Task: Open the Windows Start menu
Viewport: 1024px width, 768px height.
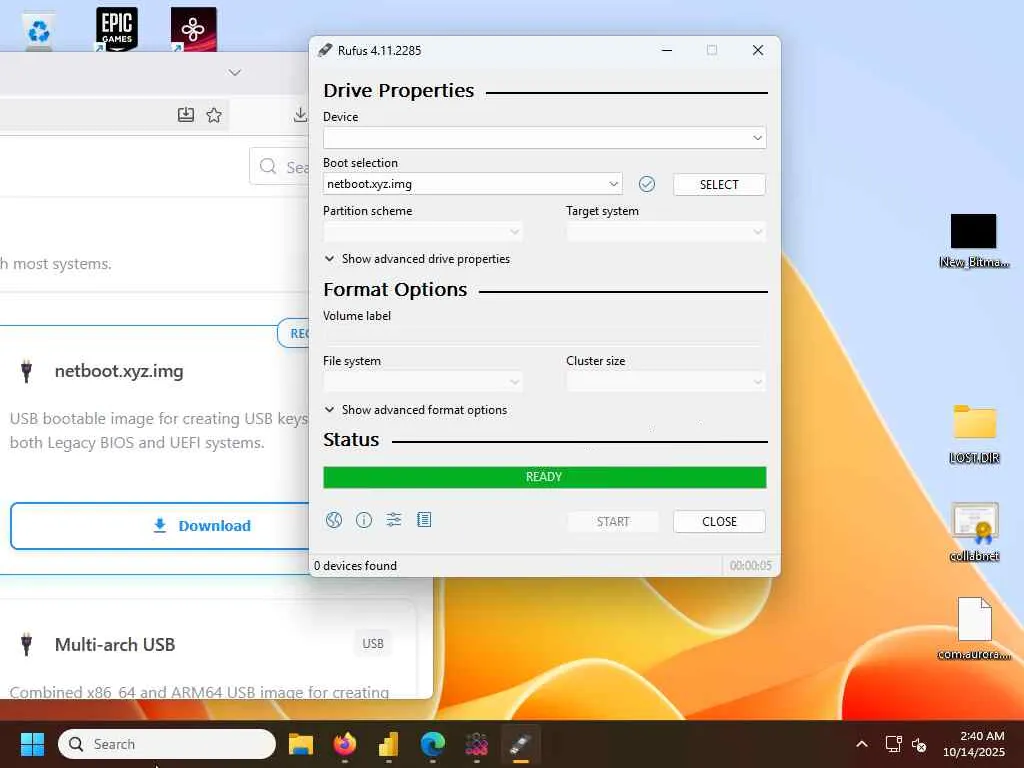Action: [33, 744]
